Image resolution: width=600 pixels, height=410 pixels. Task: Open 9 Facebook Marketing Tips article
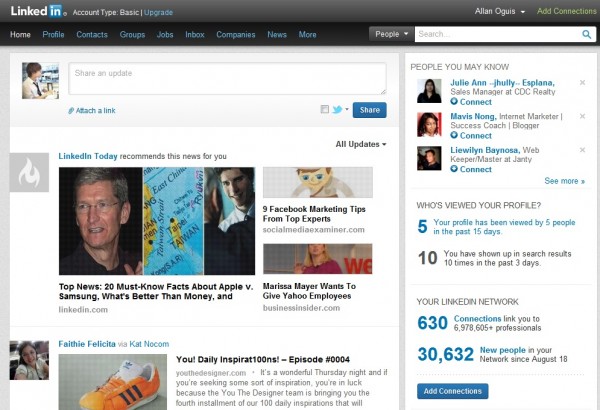pyautogui.click(x=314, y=214)
